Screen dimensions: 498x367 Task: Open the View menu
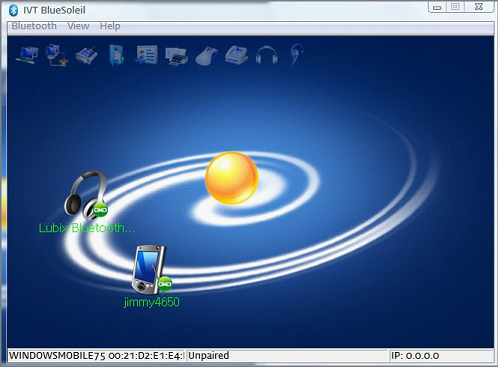click(x=78, y=26)
